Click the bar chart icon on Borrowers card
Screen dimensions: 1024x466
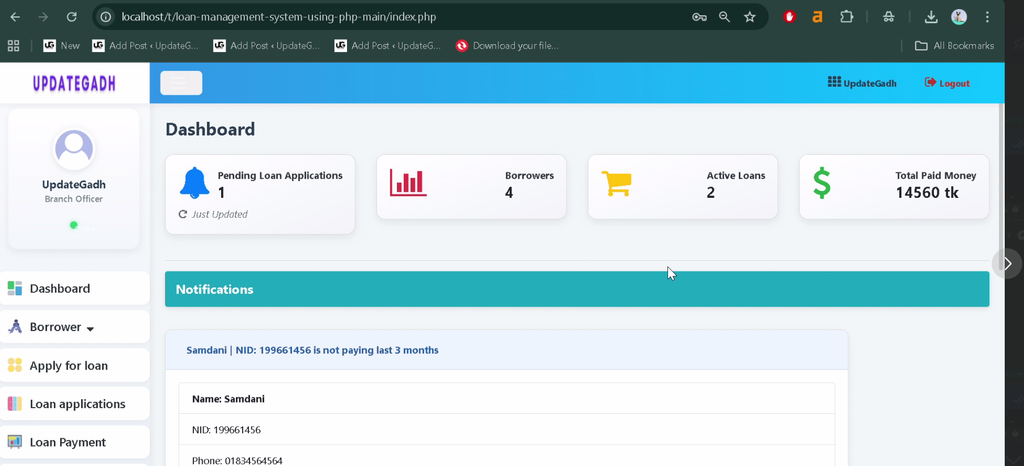[408, 183]
